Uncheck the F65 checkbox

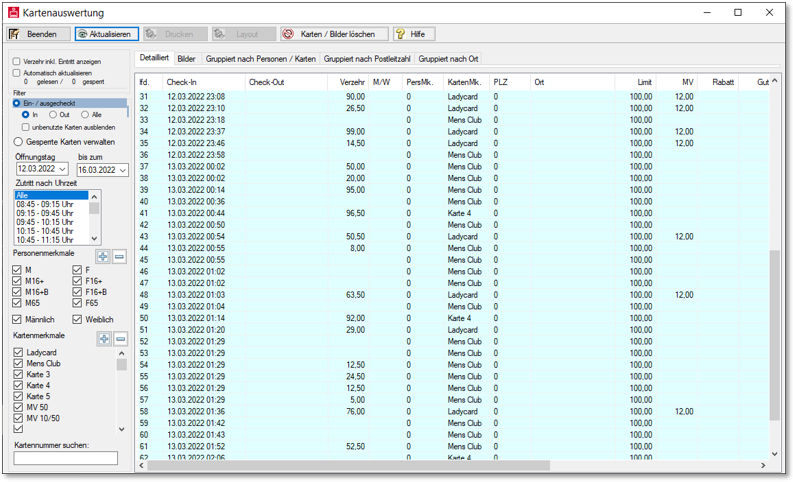pyautogui.click(x=77, y=303)
